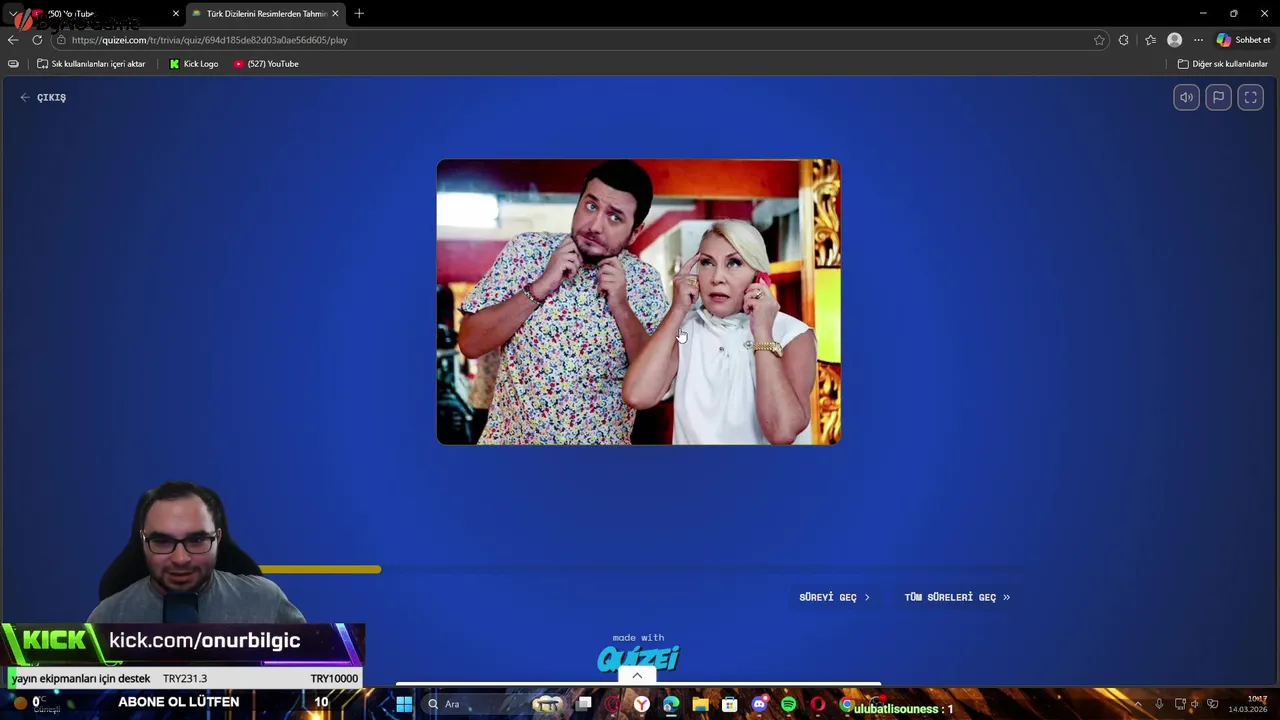Screen dimensions: 1280x720
Task: Open the Quizei logo link at the bottom
Action: tap(638, 658)
